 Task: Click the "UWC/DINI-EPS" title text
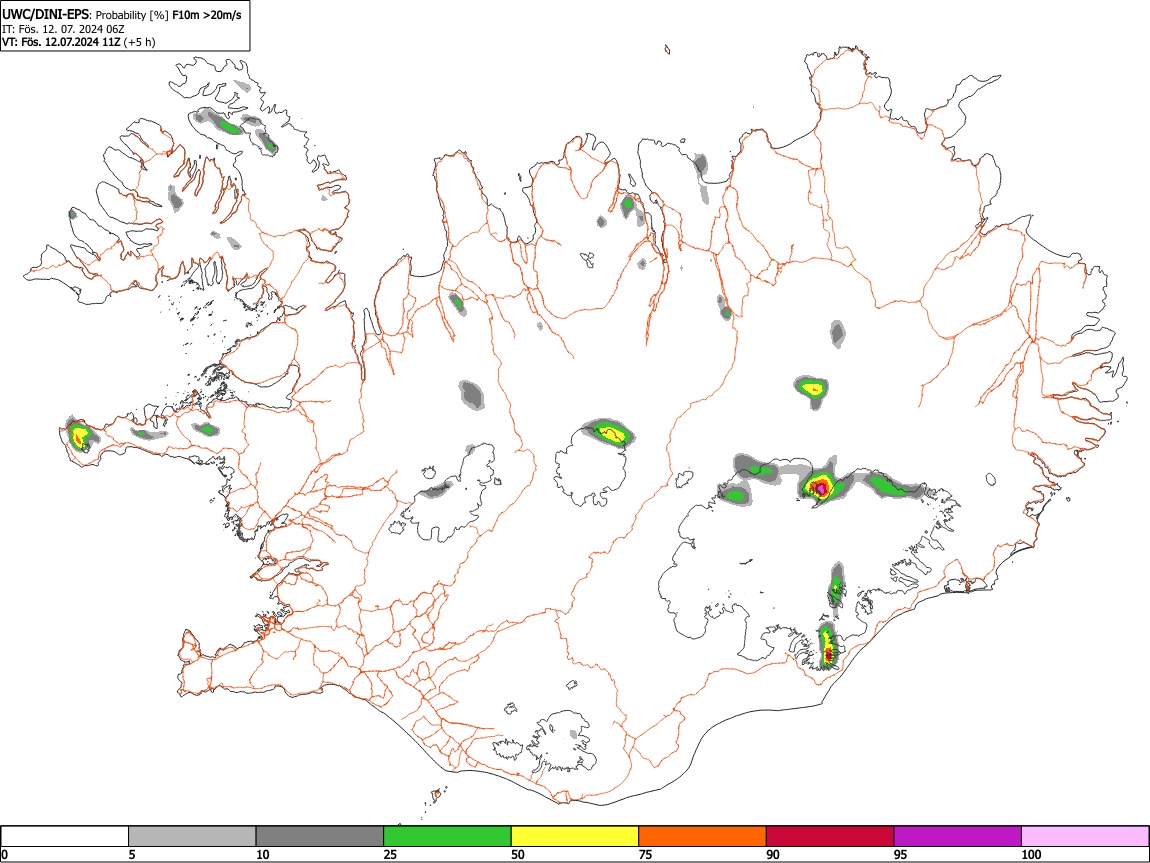(x=45, y=15)
